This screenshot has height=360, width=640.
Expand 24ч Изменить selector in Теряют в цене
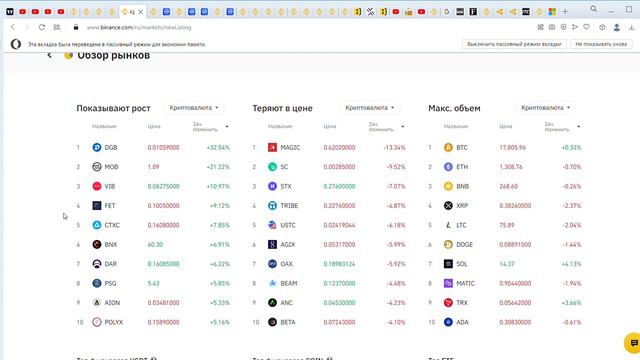pos(386,127)
